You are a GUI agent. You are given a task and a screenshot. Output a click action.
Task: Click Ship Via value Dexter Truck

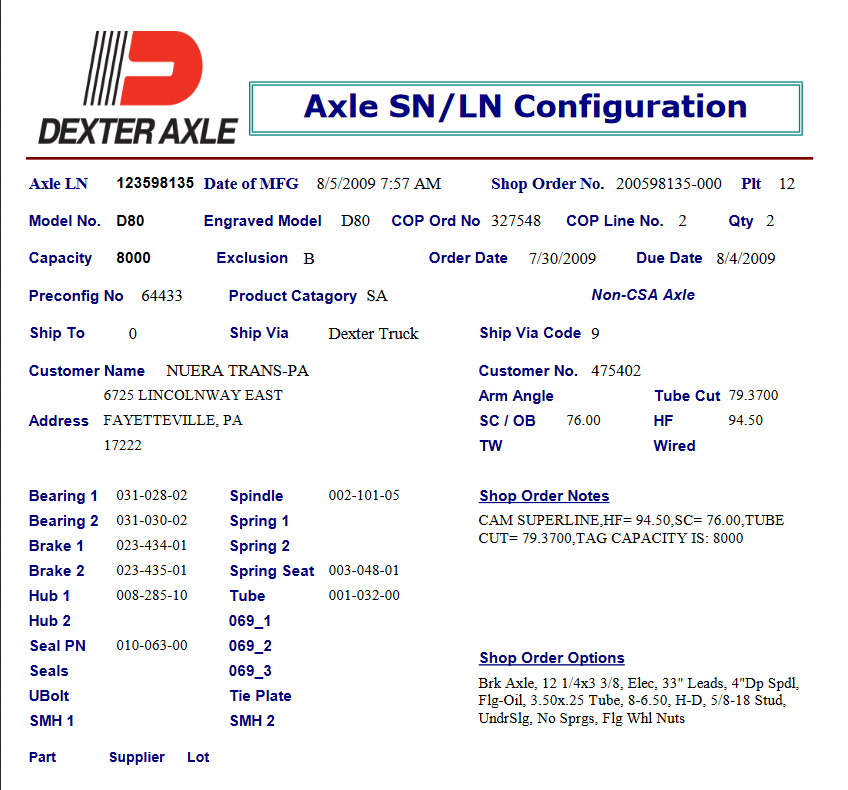[x=373, y=333]
